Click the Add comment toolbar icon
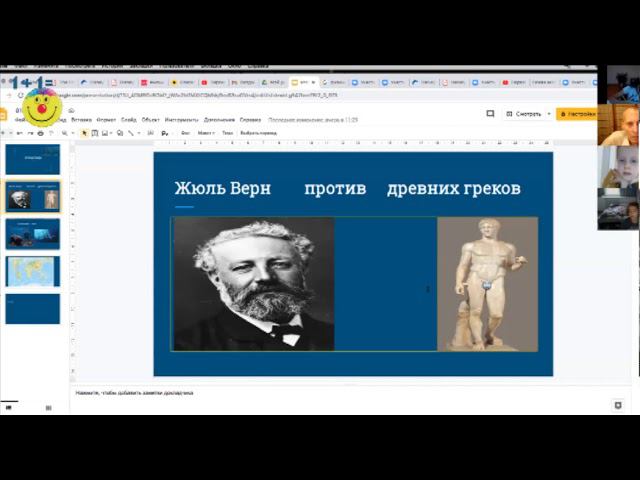The width and height of the screenshot is (640, 480). coord(151,133)
